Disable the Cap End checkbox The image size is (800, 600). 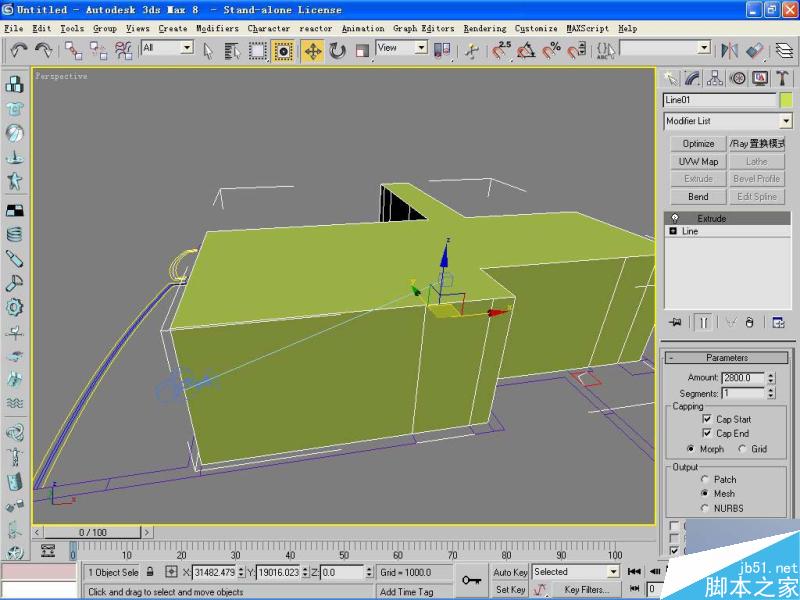click(706, 433)
